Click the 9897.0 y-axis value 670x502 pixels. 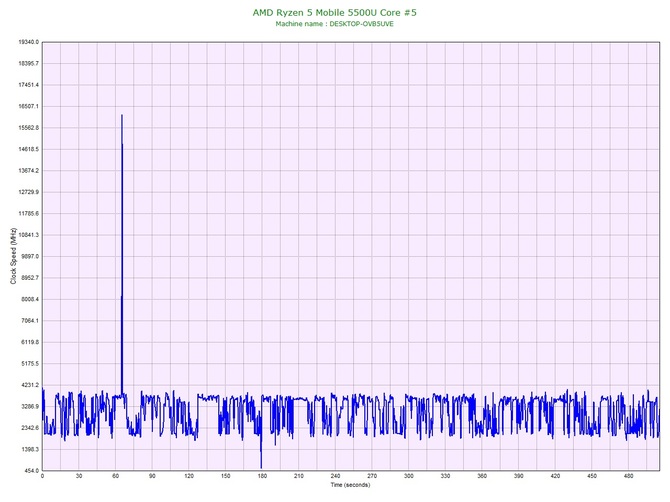click(30, 256)
